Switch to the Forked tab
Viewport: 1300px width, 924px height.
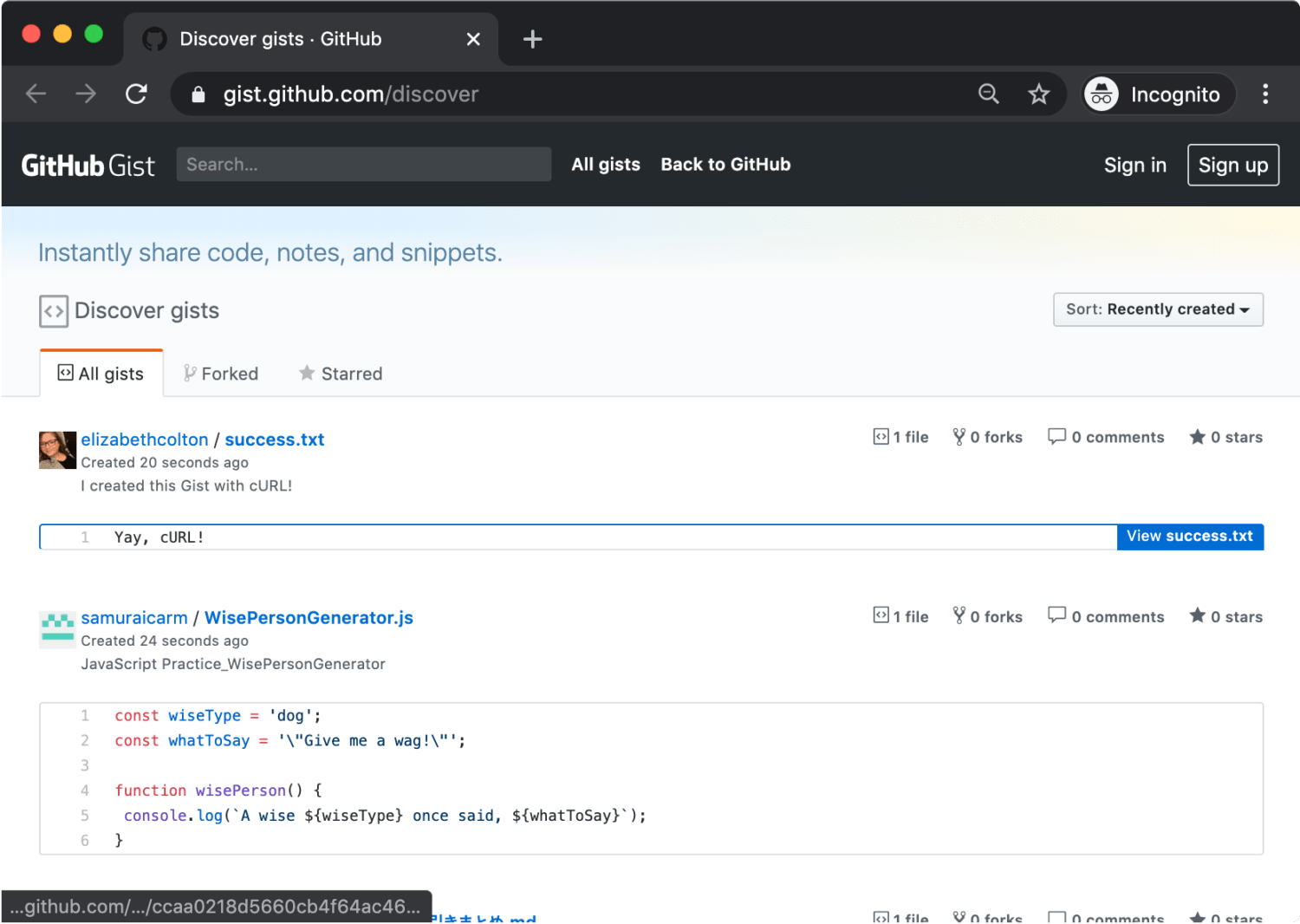(x=221, y=374)
